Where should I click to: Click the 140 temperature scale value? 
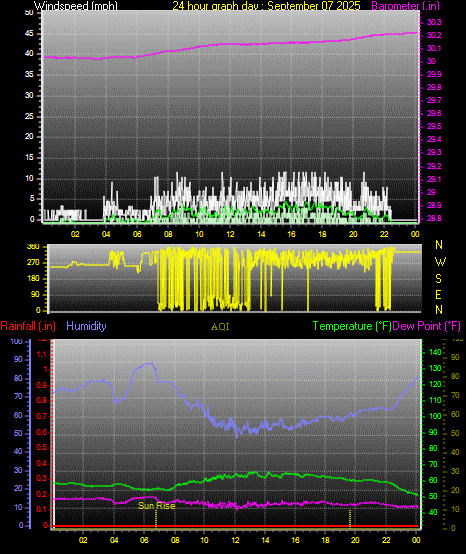coord(435,352)
